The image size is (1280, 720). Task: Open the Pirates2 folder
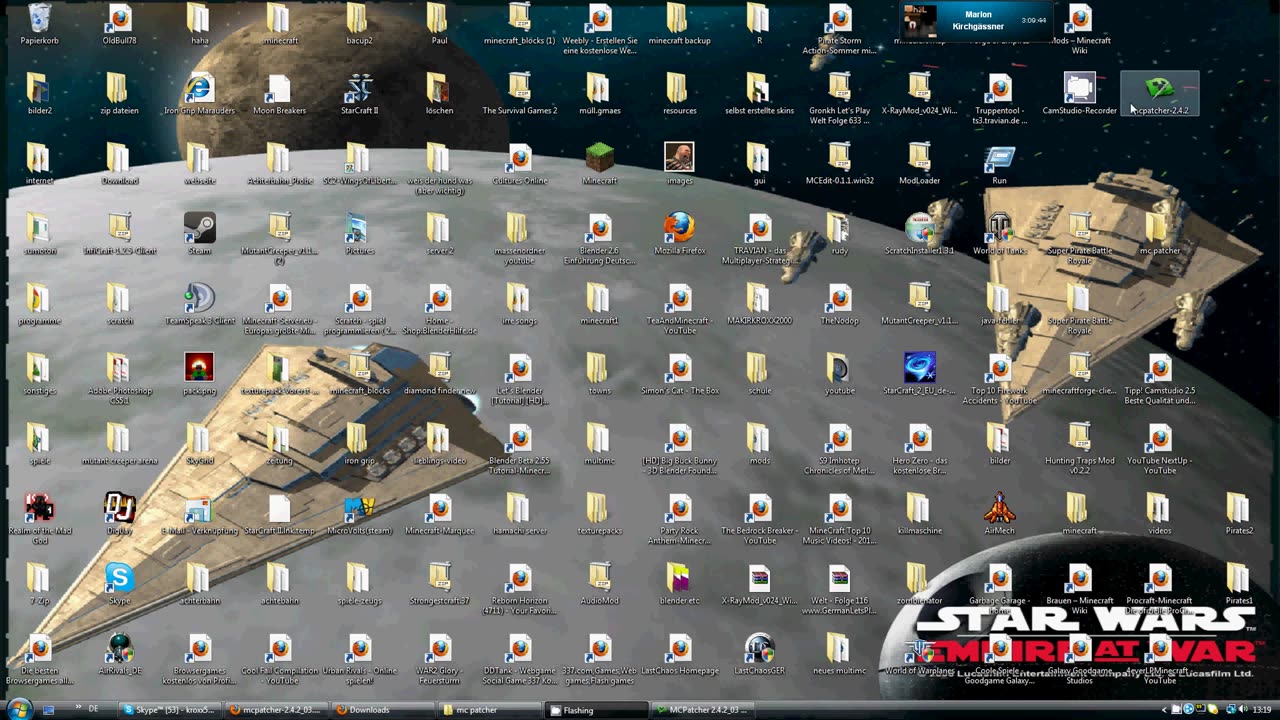click(1239, 515)
